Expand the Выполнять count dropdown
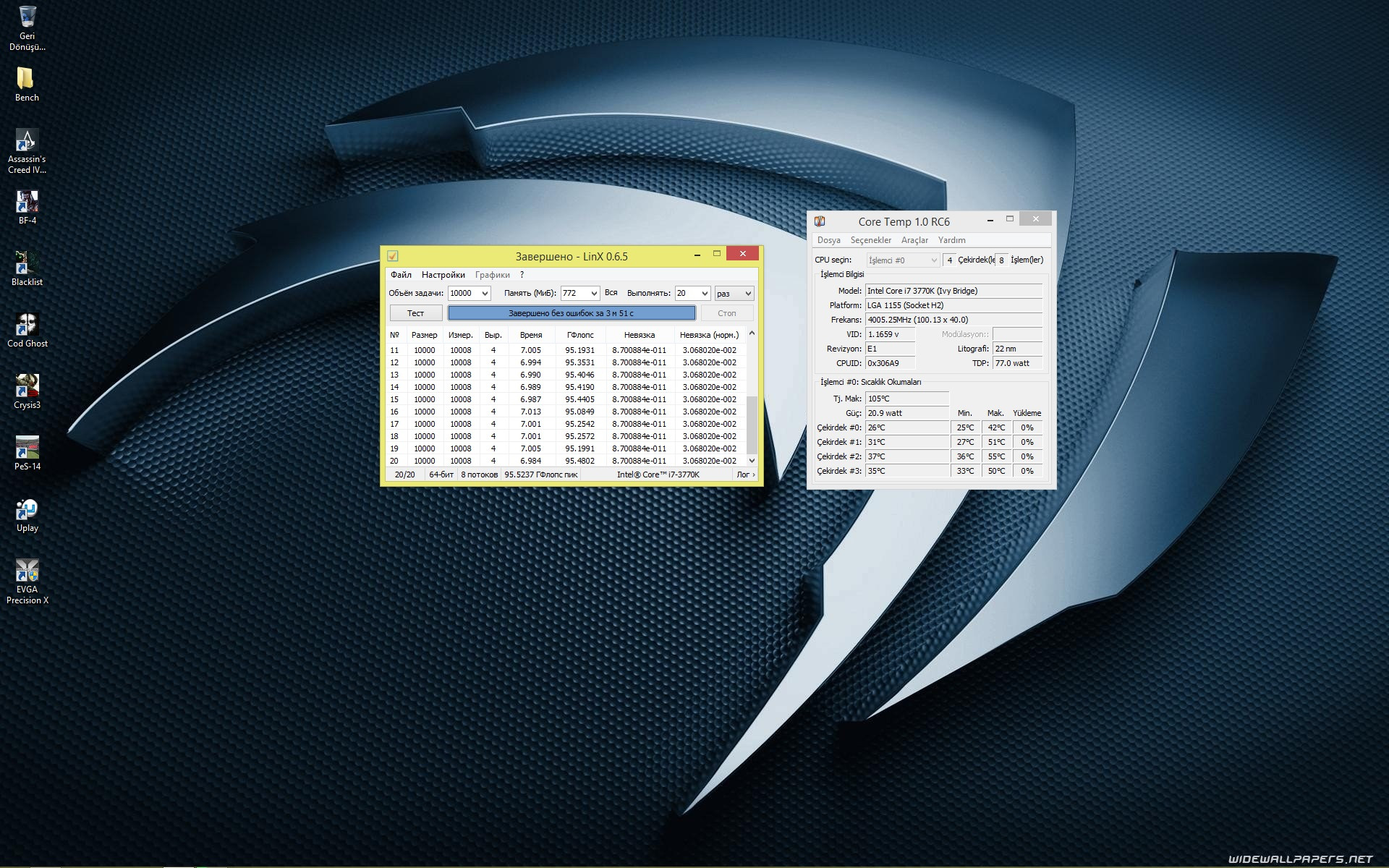1389x868 pixels. tap(705, 294)
